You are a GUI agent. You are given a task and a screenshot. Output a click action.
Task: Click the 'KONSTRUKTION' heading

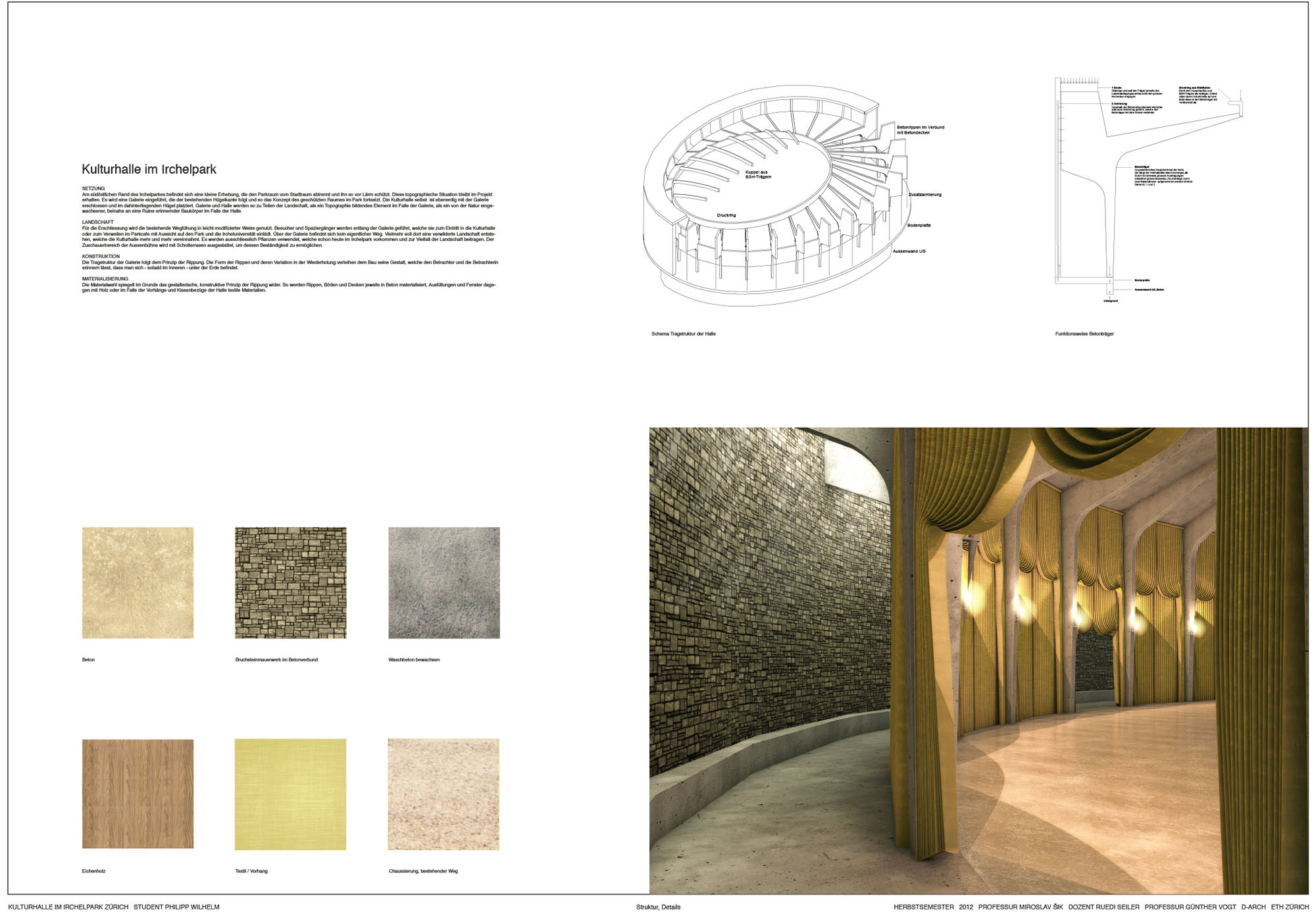coord(101,257)
